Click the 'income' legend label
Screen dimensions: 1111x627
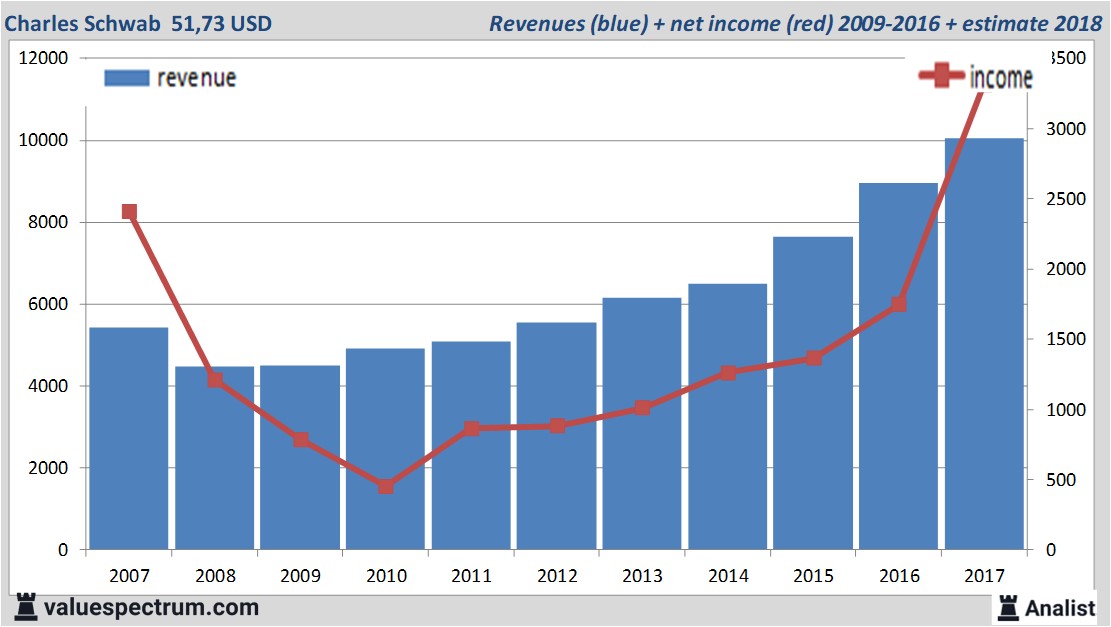(x=1000, y=77)
